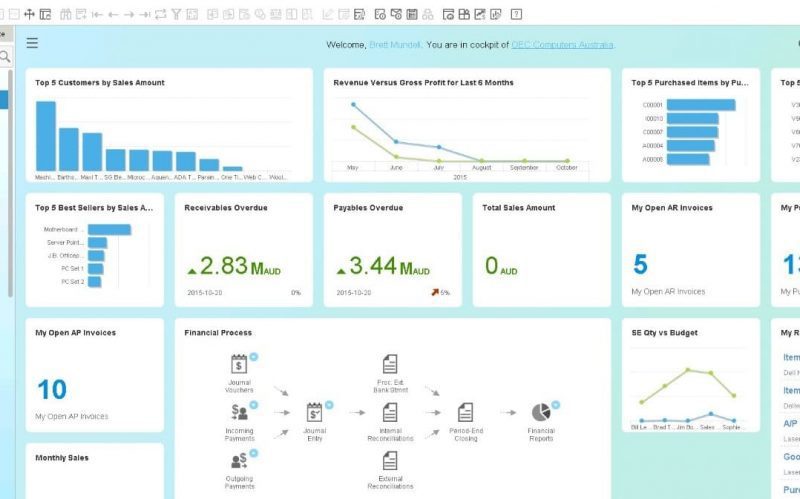Click the Find binoculars toolbar icon
Viewport: 800px width, 499px height.
[x=65, y=14]
